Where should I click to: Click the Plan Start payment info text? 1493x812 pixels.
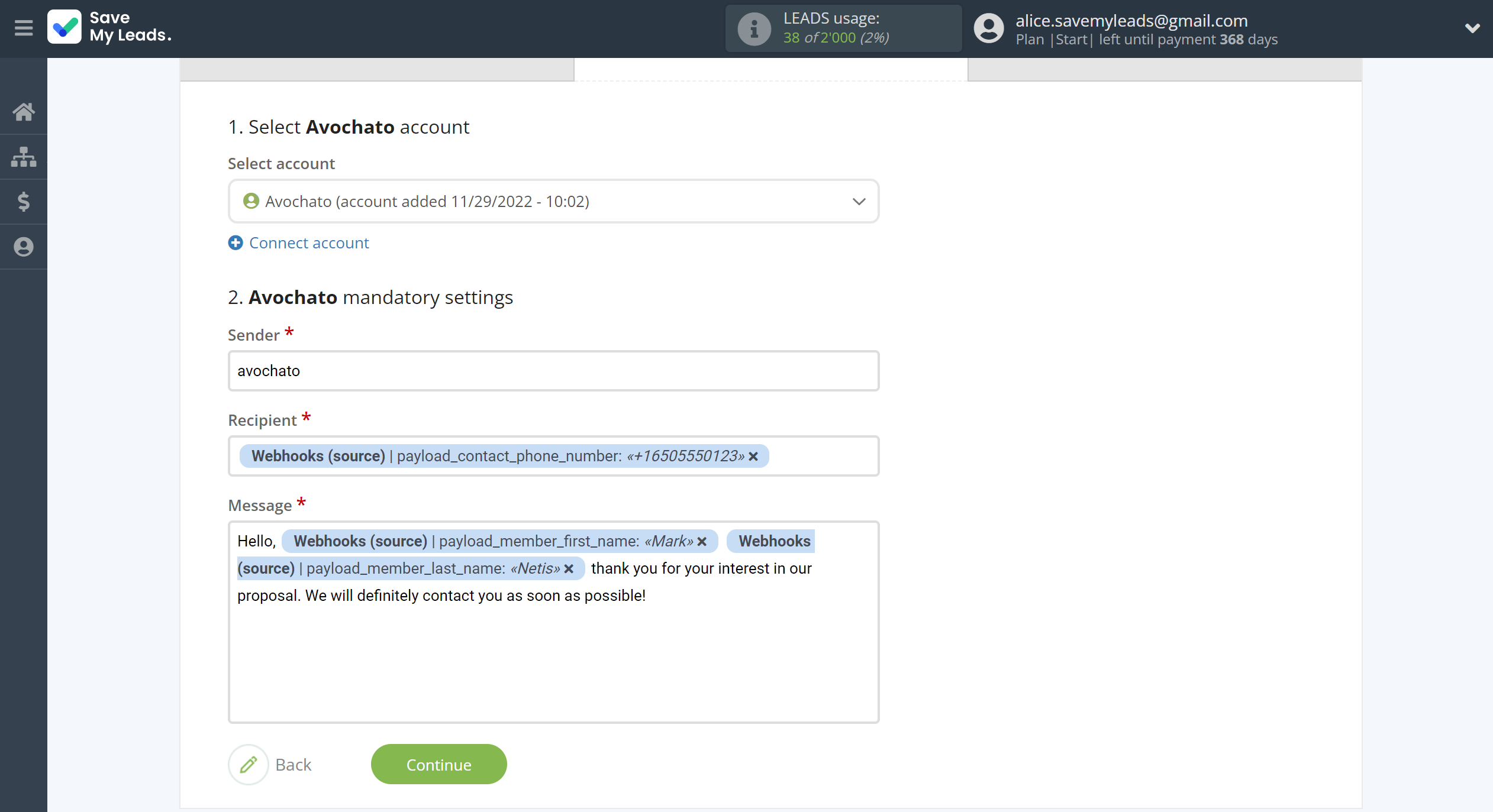[x=1147, y=40]
